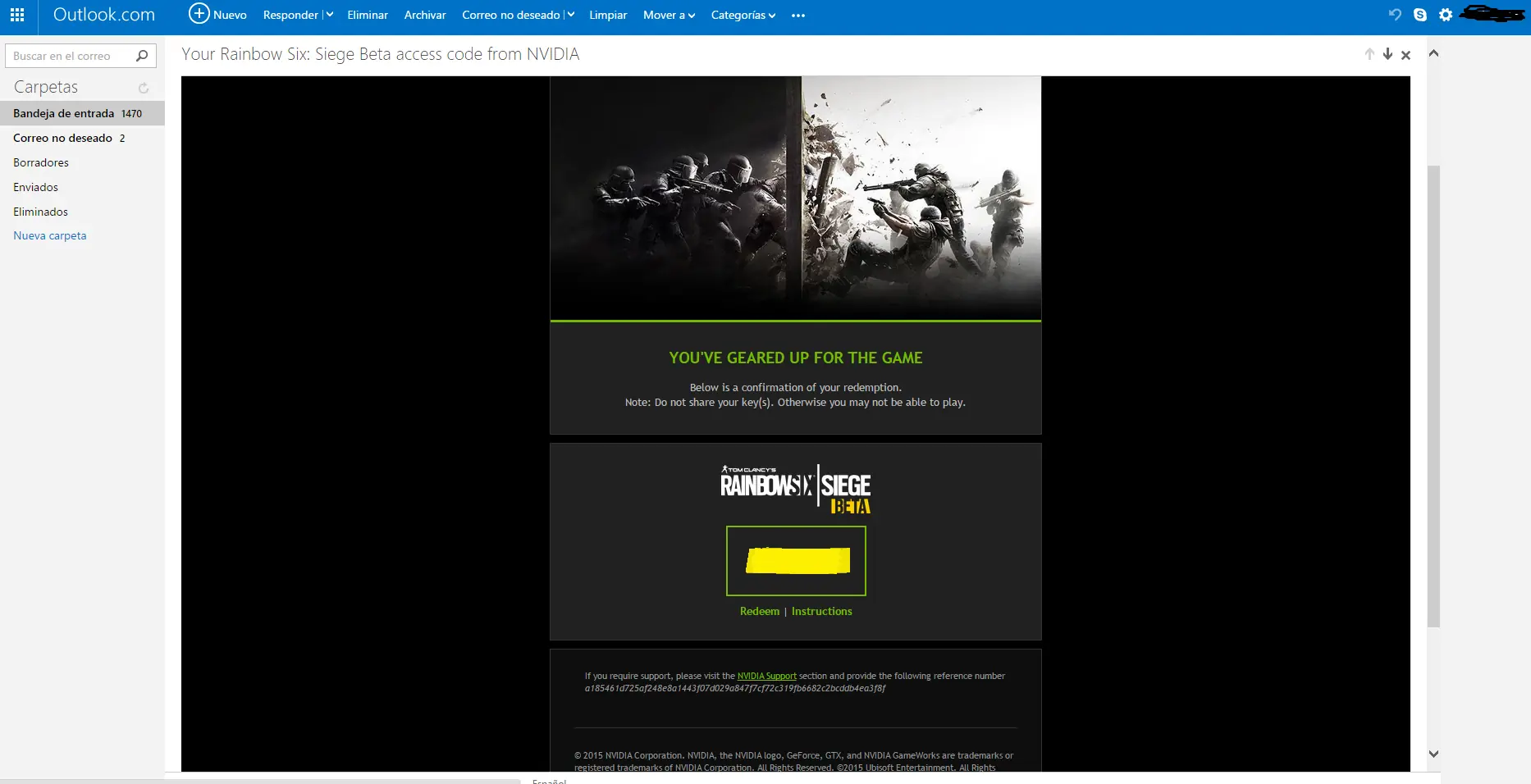Refresh the Carpetas folder list
The image size is (1531, 784).
144,88
